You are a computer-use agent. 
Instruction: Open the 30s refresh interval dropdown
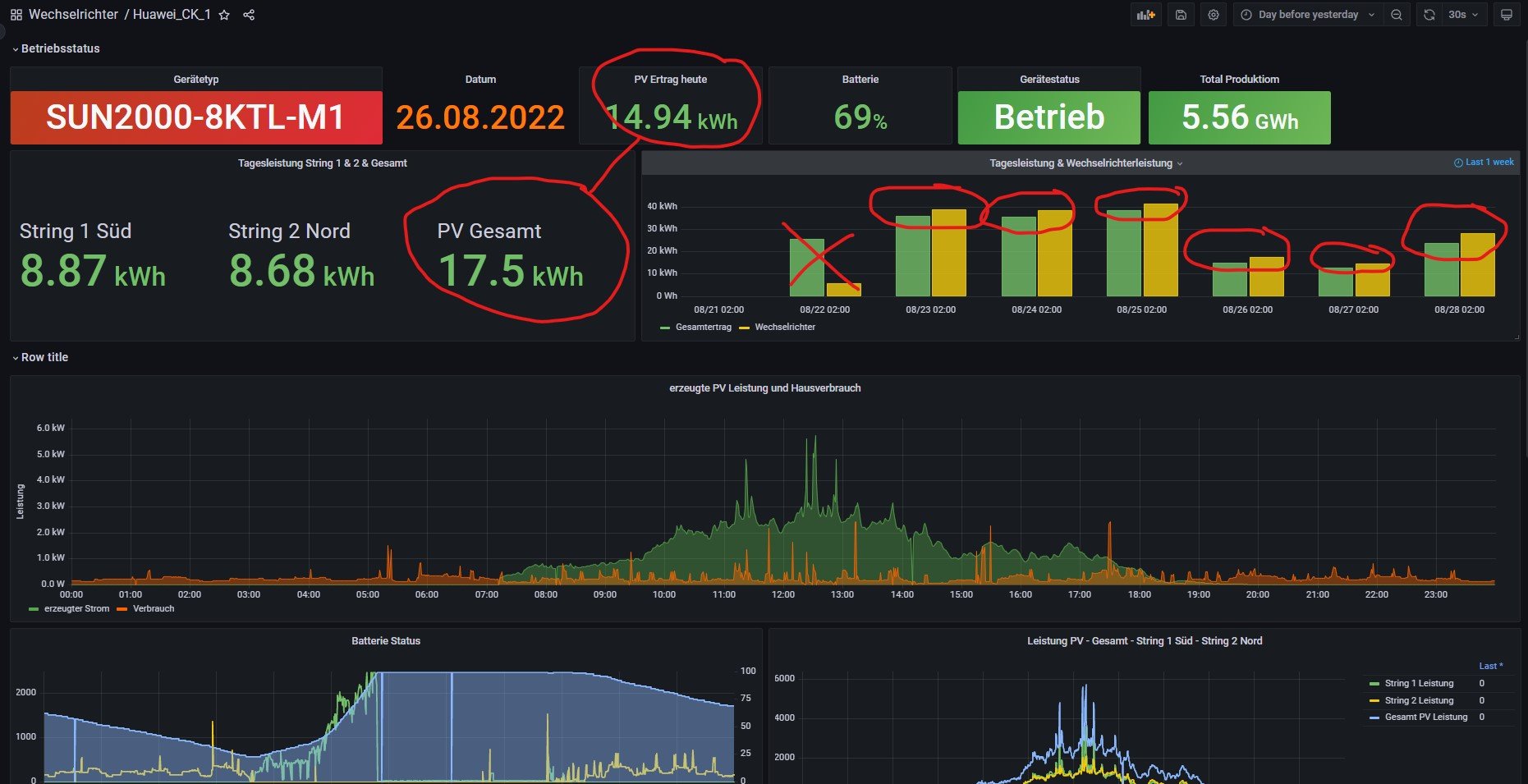tap(1463, 15)
